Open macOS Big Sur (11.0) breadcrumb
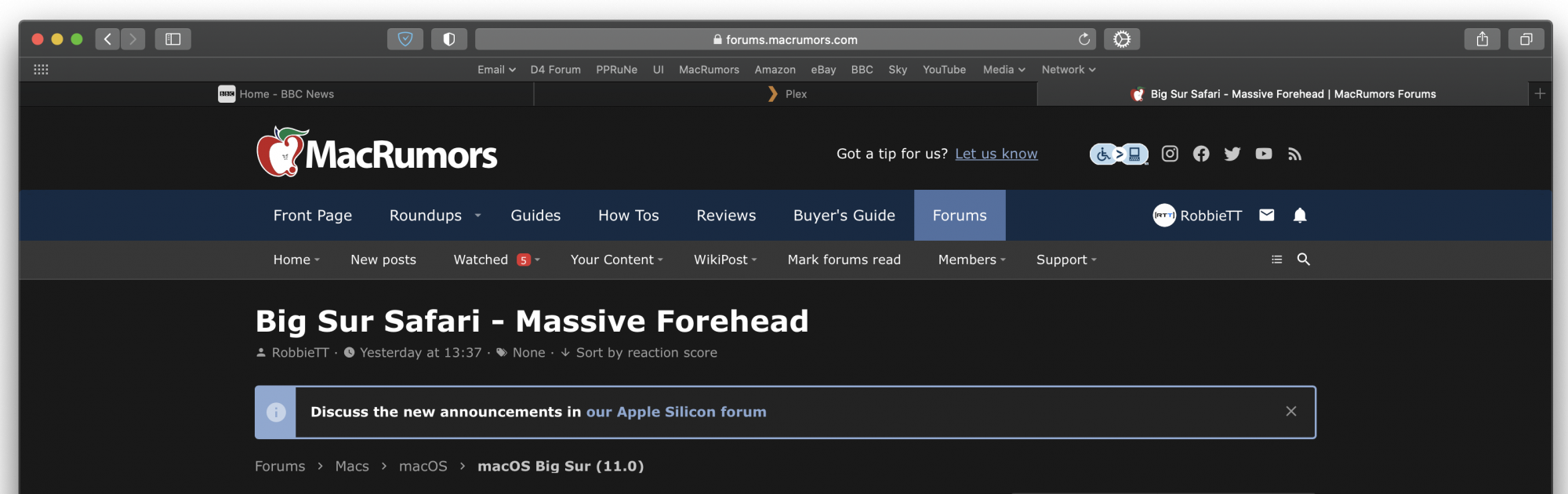Viewport: 1568px width, 494px height. coord(561,466)
